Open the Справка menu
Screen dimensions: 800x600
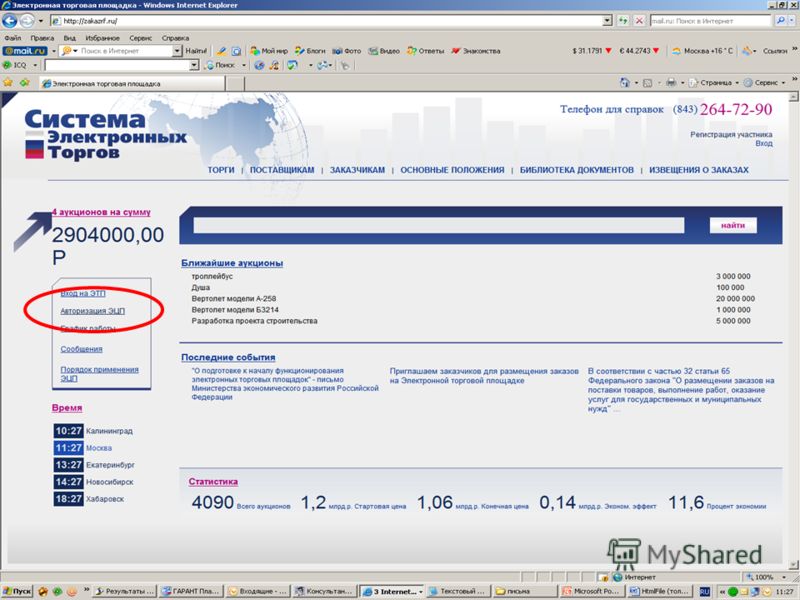tap(175, 38)
